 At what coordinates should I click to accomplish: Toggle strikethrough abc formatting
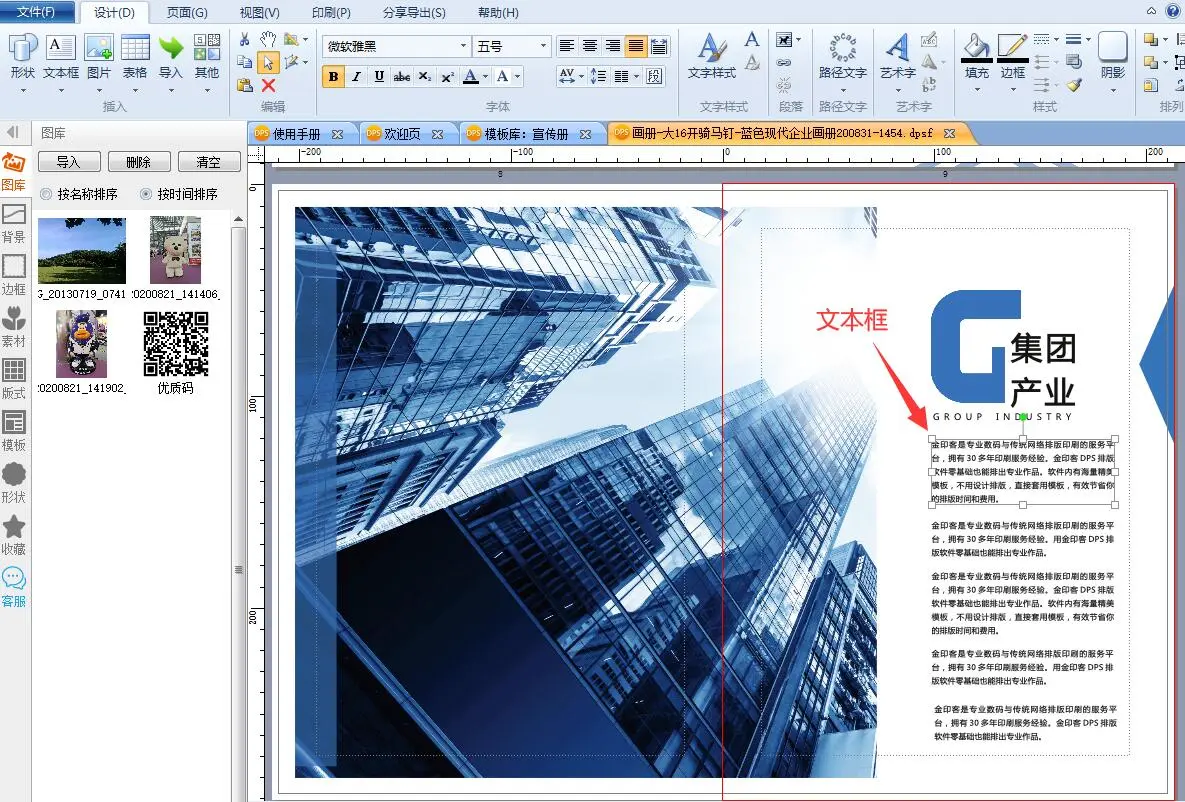(402, 76)
